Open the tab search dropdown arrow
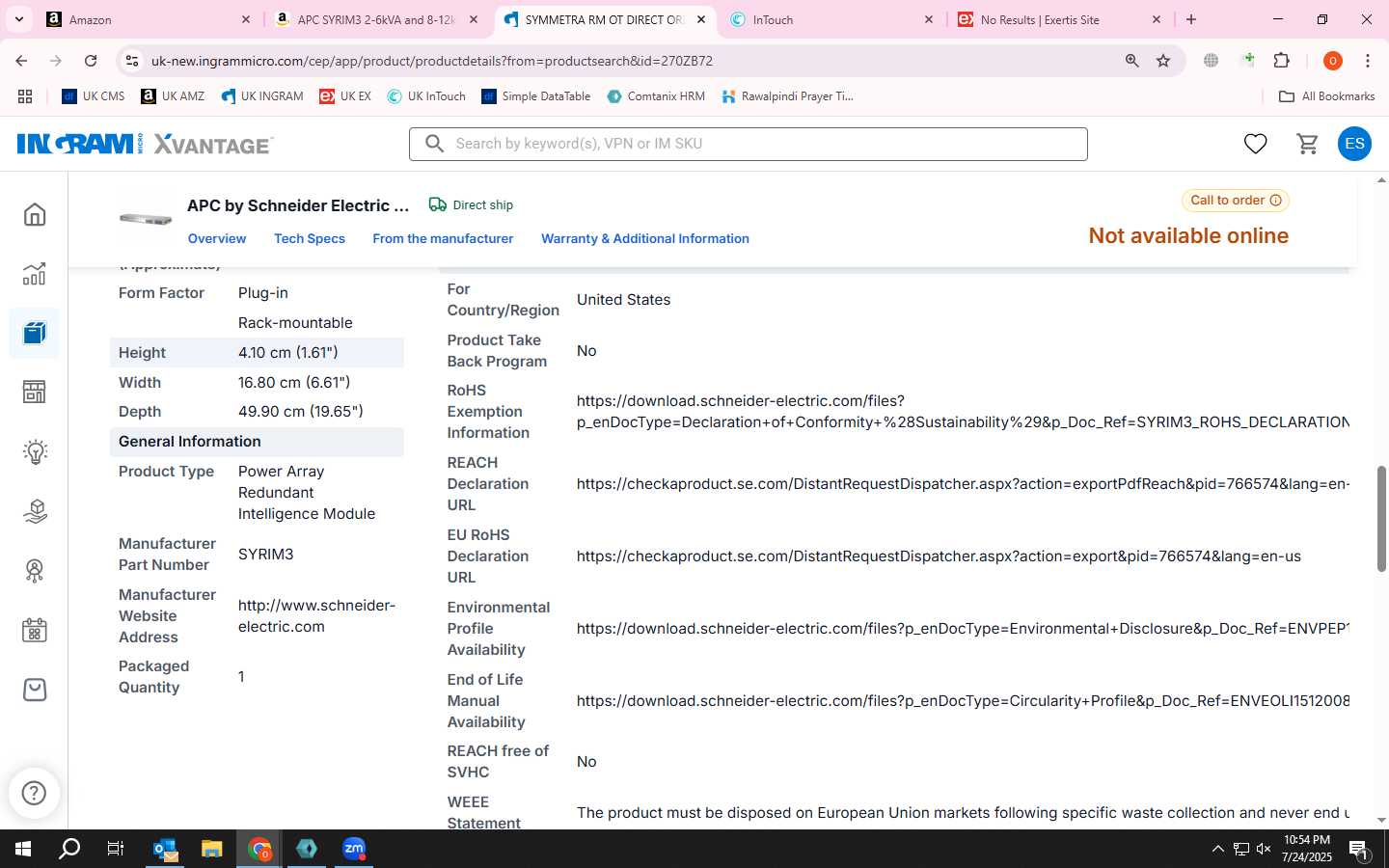This screenshot has width=1389, height=868. click(18, 19)
